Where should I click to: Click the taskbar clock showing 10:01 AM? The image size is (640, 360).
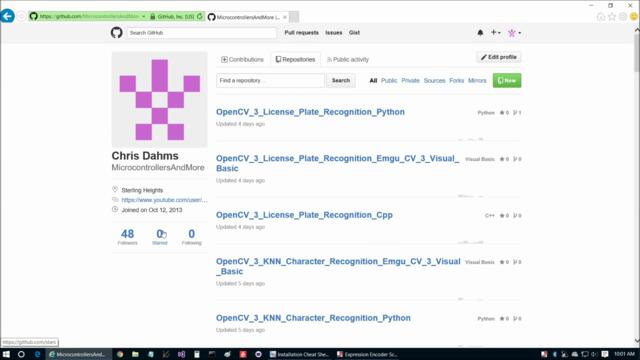click(624, 354)
